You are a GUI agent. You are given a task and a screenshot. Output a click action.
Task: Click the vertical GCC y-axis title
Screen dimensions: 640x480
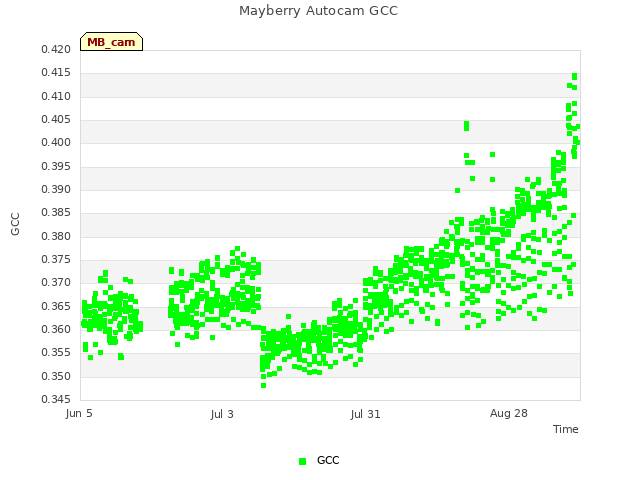(15, 224)
